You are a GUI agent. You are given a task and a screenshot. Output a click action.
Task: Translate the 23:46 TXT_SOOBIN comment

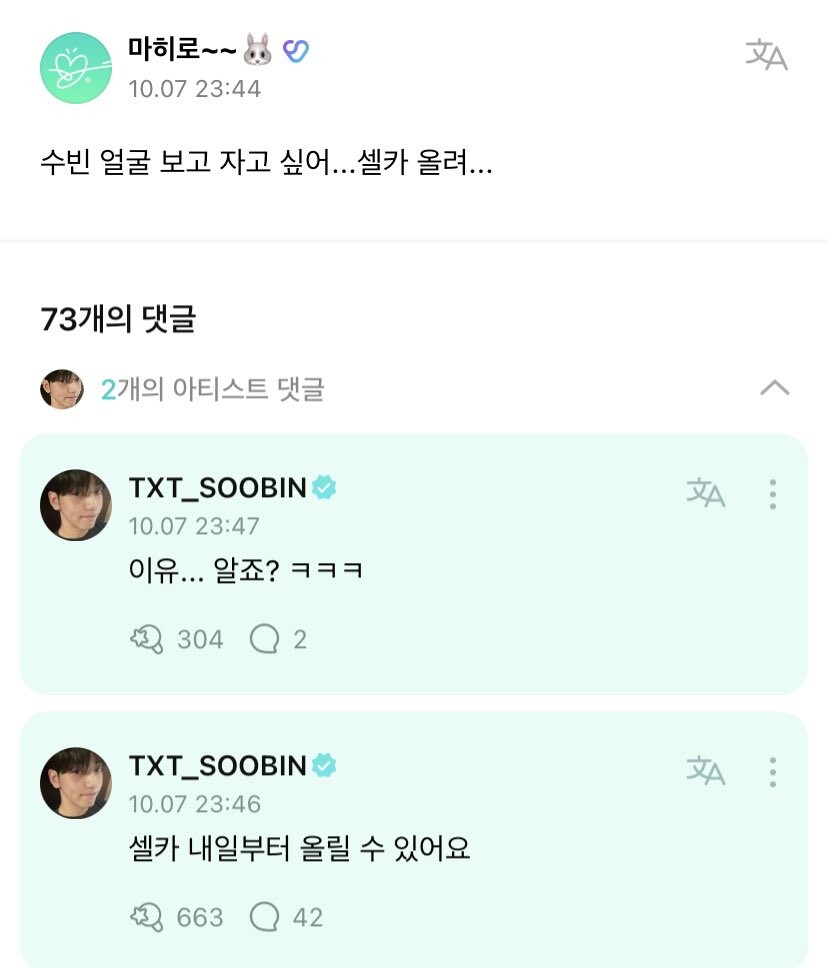tap(705, 770)
